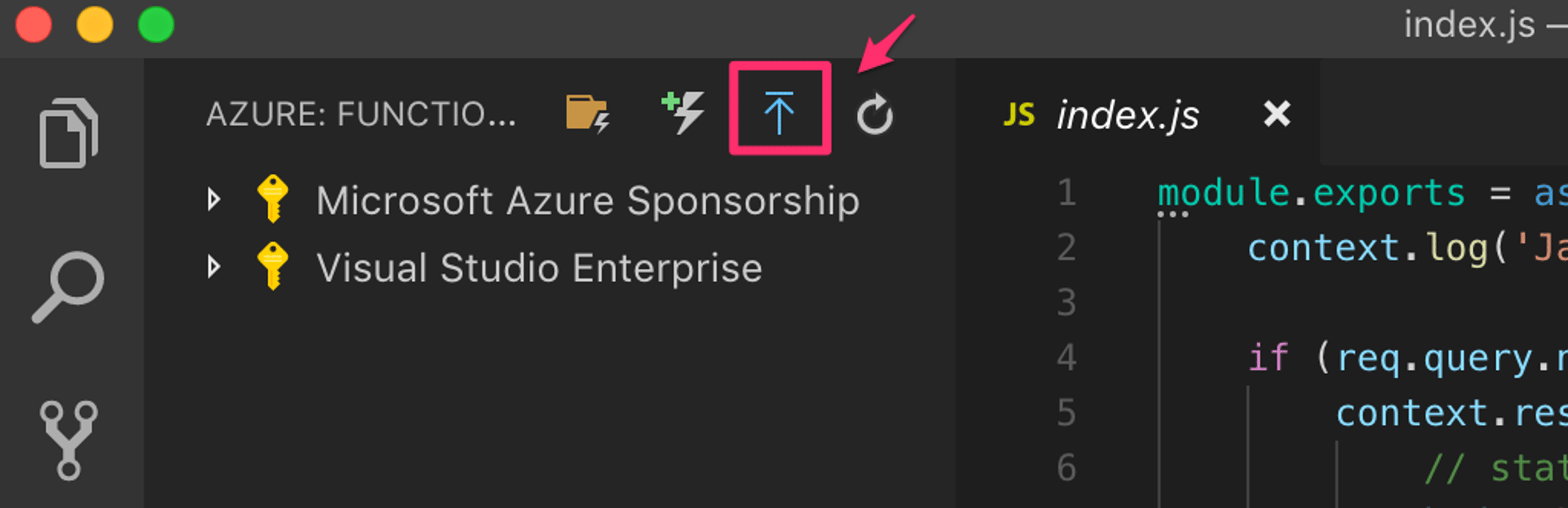Click the Refresh icon in Azure panel
The image size is (1568, 508).
tap(874, 114)
